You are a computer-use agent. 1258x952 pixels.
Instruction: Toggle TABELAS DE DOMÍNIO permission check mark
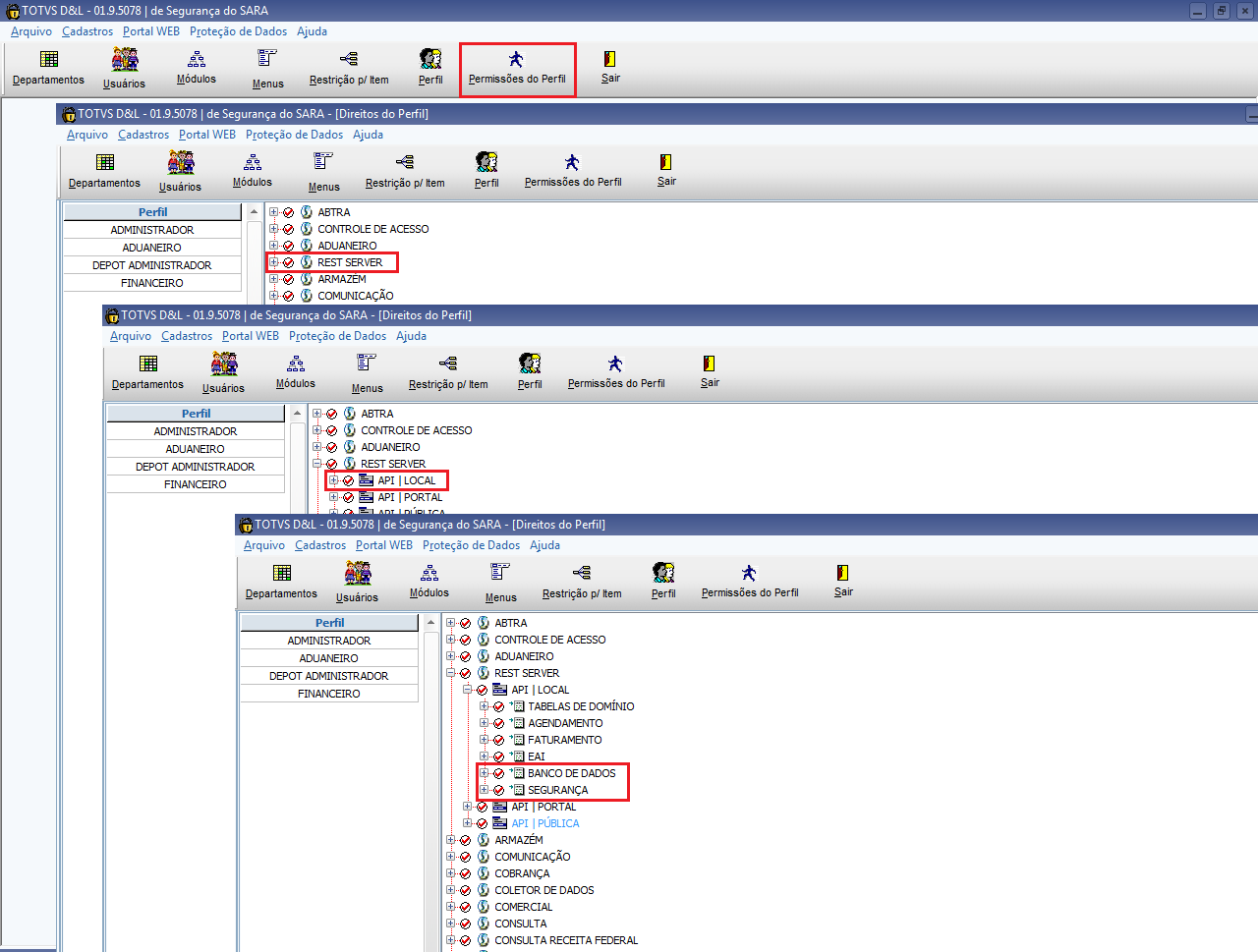coord(498,706)
